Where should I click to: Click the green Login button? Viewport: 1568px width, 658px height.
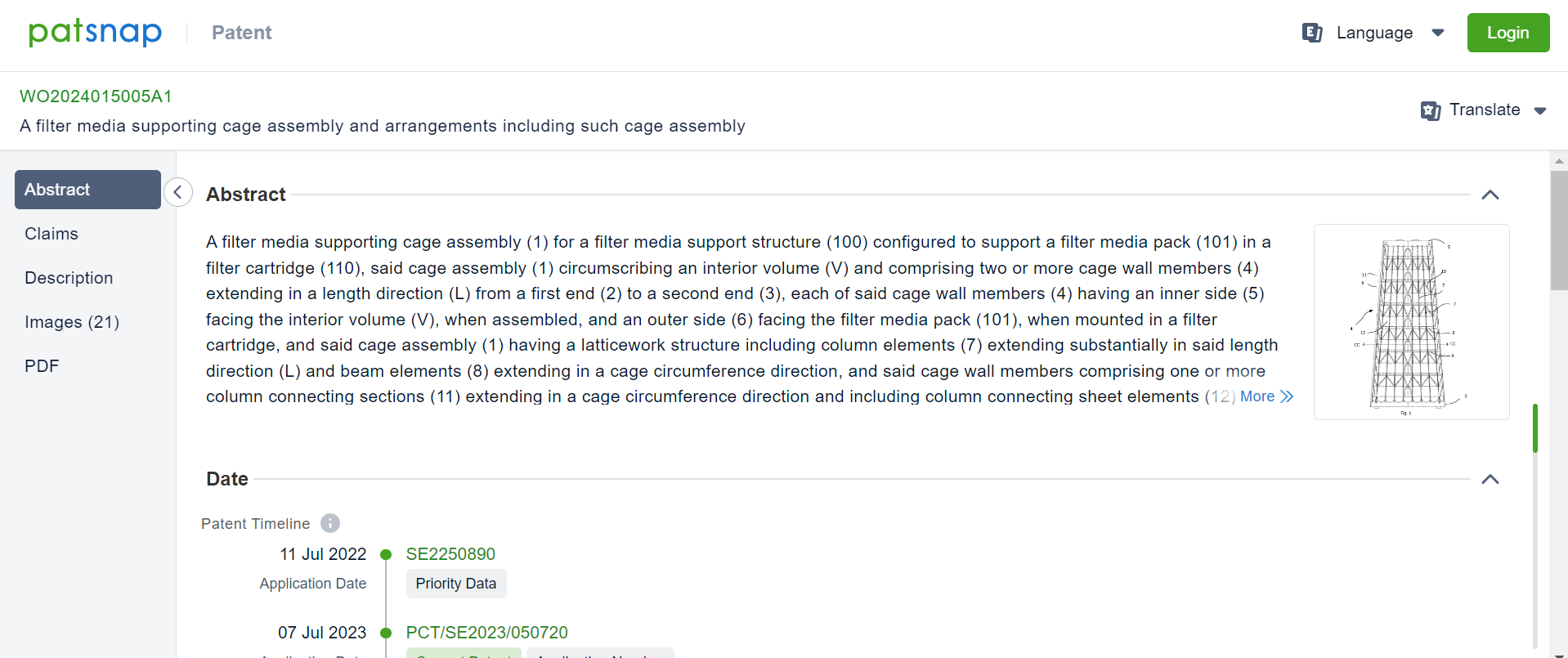pyautogui.click(x=1508, y=33)
